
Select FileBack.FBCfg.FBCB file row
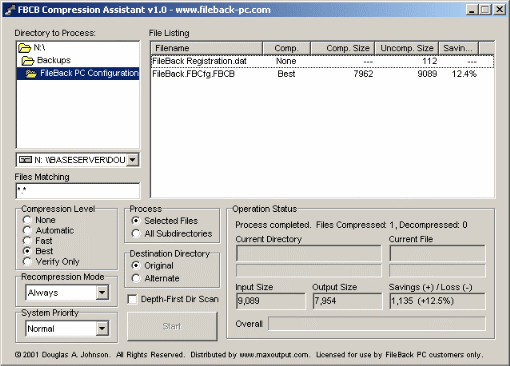pyautogui.click(x=322, y=74)
